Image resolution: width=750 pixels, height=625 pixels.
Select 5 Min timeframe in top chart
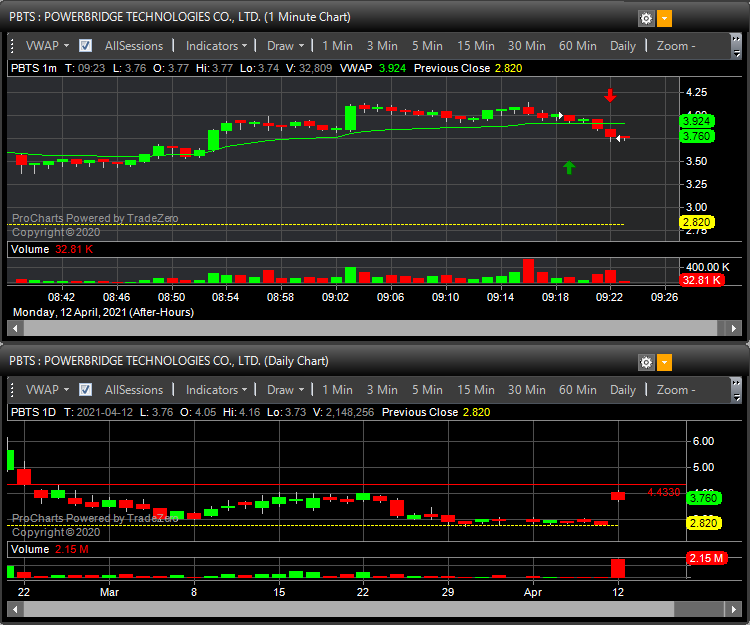click(426, 46)
